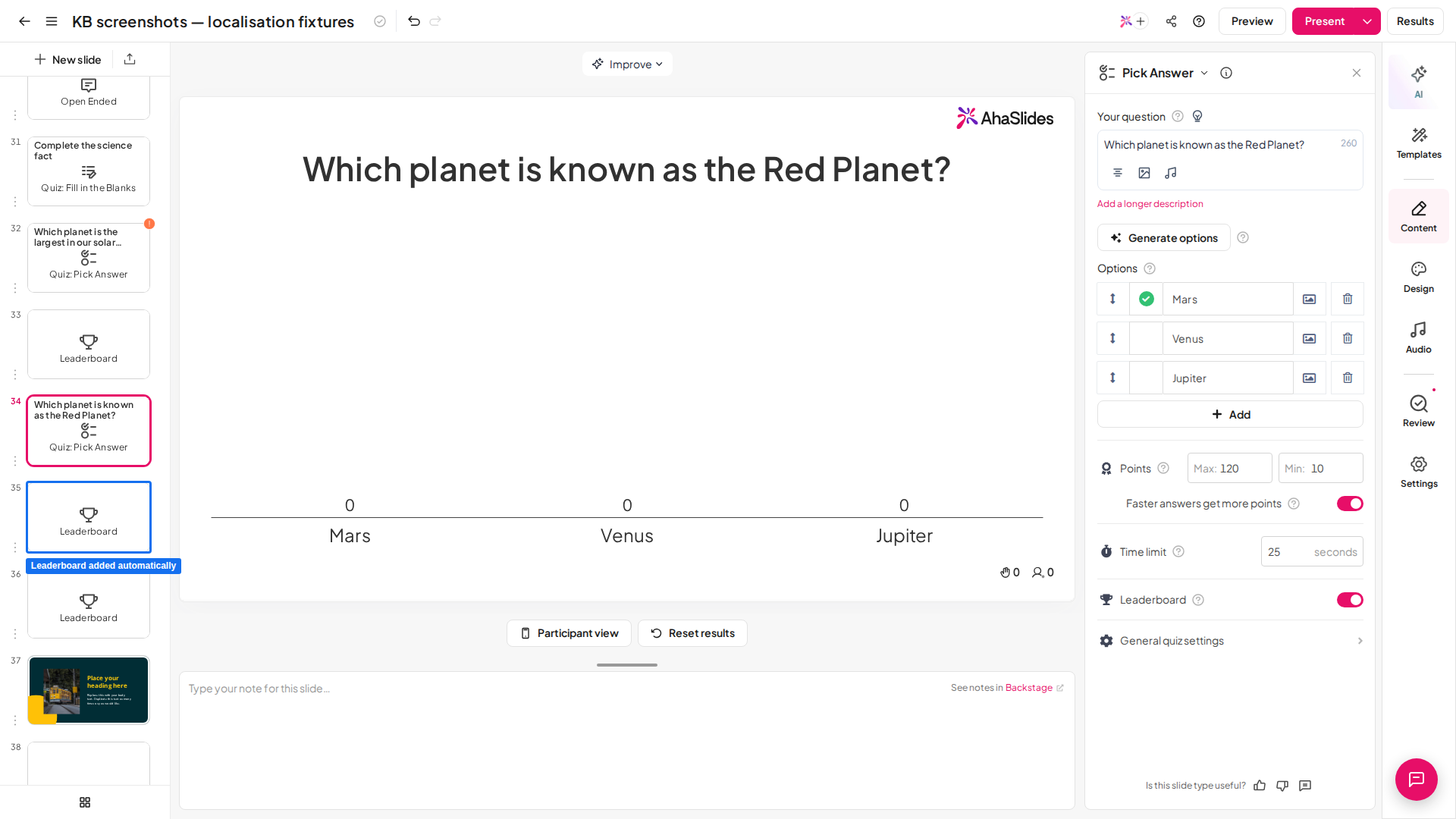The width and height of the screenshot is (1456, 819).
Task: Click Add a longer description link
Action: coord(1150,204)
